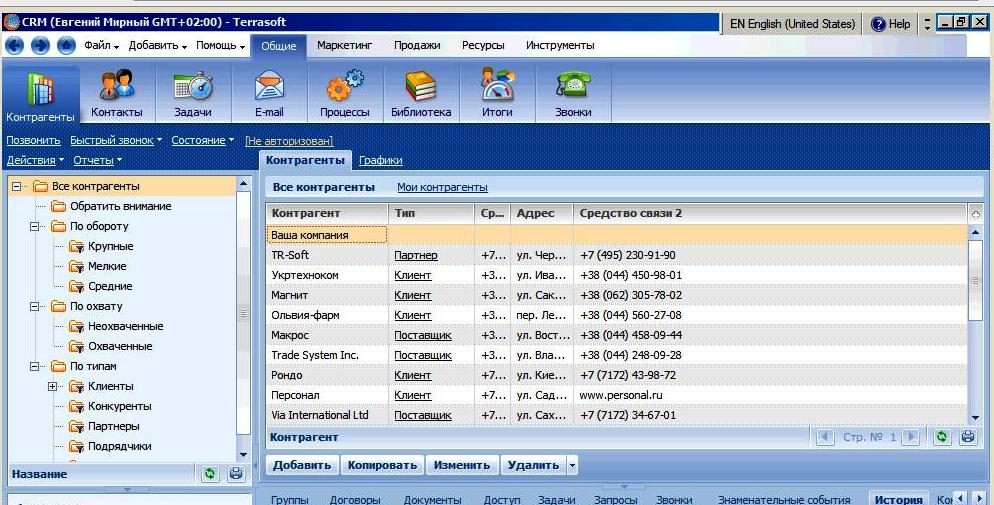The height and width of the screenshot is (505, 994).
Task: Switch to the Маркетинг tab
Action: [x=345, y=46]
